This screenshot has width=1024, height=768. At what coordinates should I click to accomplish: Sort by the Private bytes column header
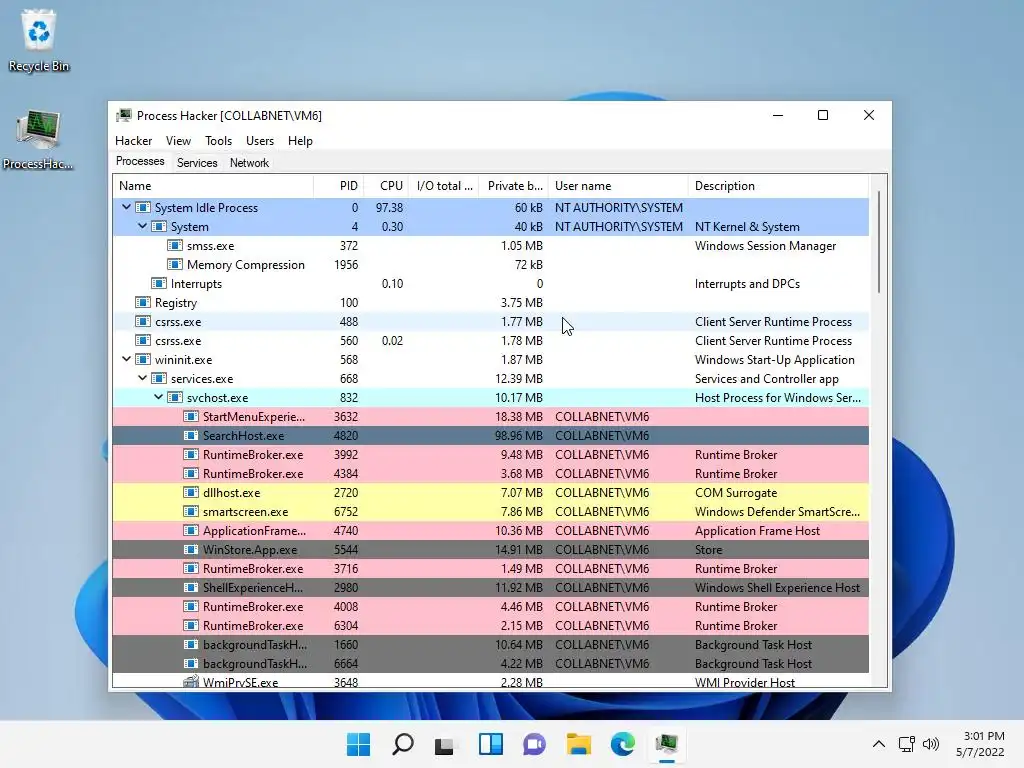pyautogui.click(x=514, y=186)
